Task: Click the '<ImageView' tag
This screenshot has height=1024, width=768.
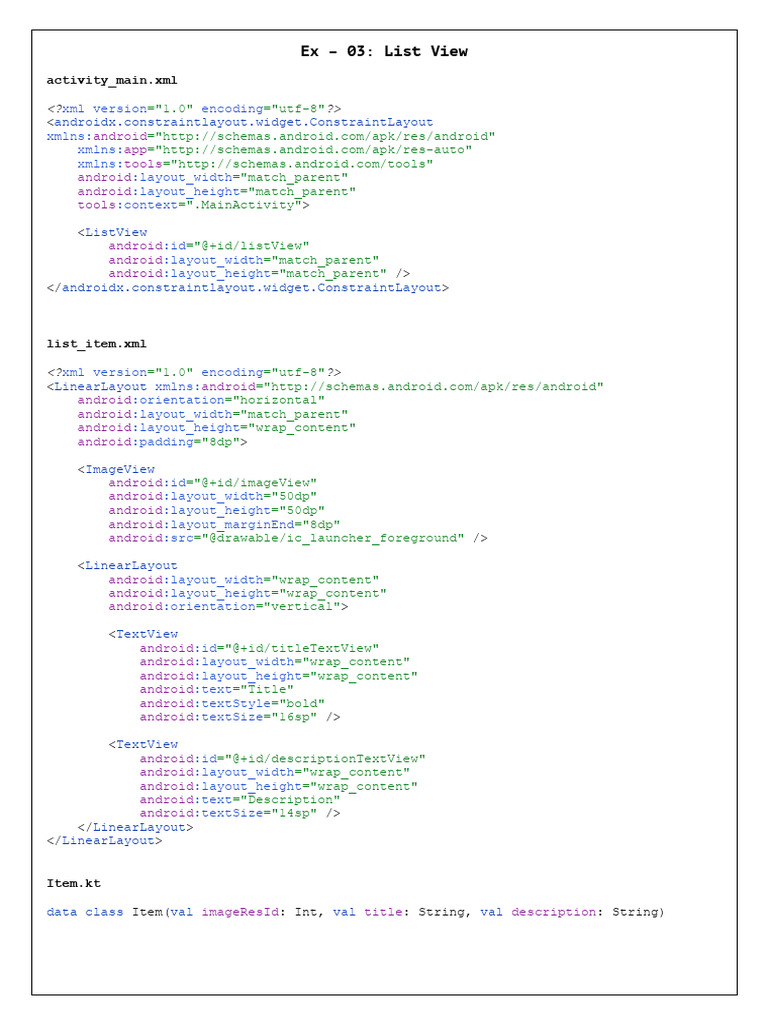Action: [x=116, y=470]
